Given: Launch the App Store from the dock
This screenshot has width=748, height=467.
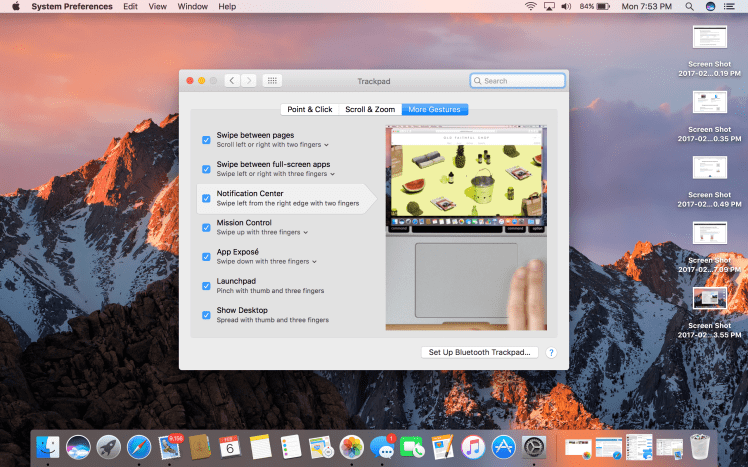Looking at the screenshot, I should (503, 447).
